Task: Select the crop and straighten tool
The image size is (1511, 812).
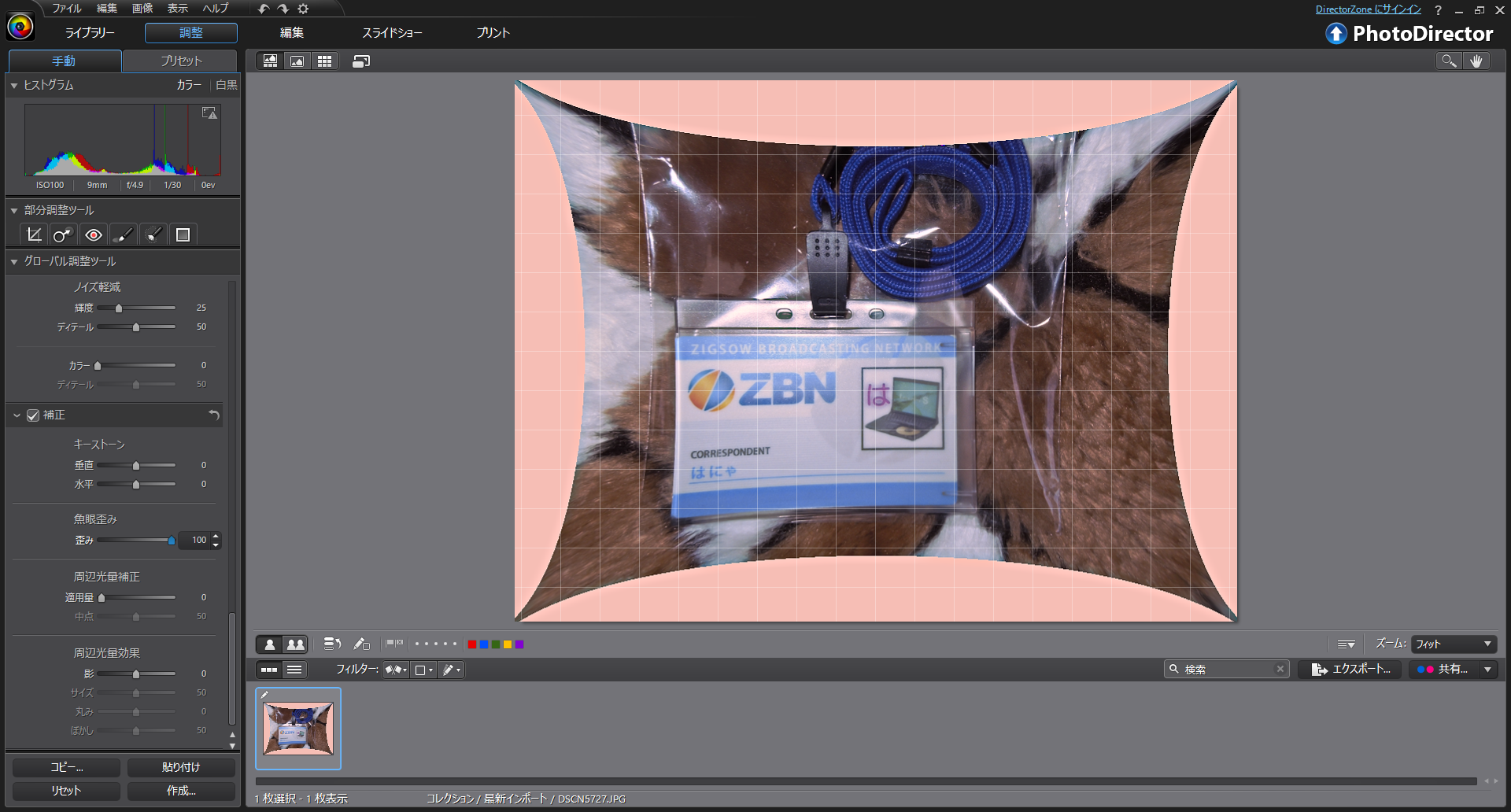Action: pyautogui.click(x=34, y=234)
